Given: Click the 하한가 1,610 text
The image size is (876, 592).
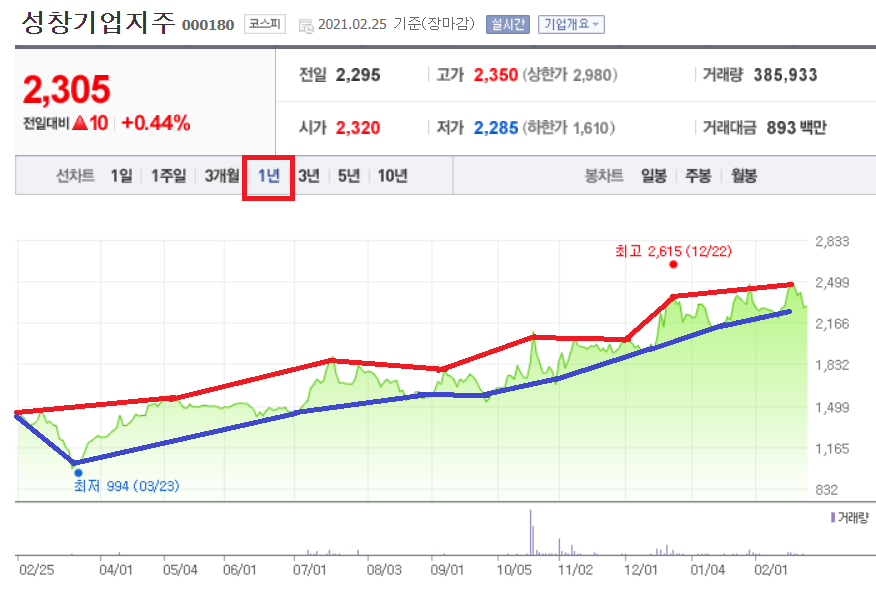Looking at the screenshot, I should [x=569, y=128].
